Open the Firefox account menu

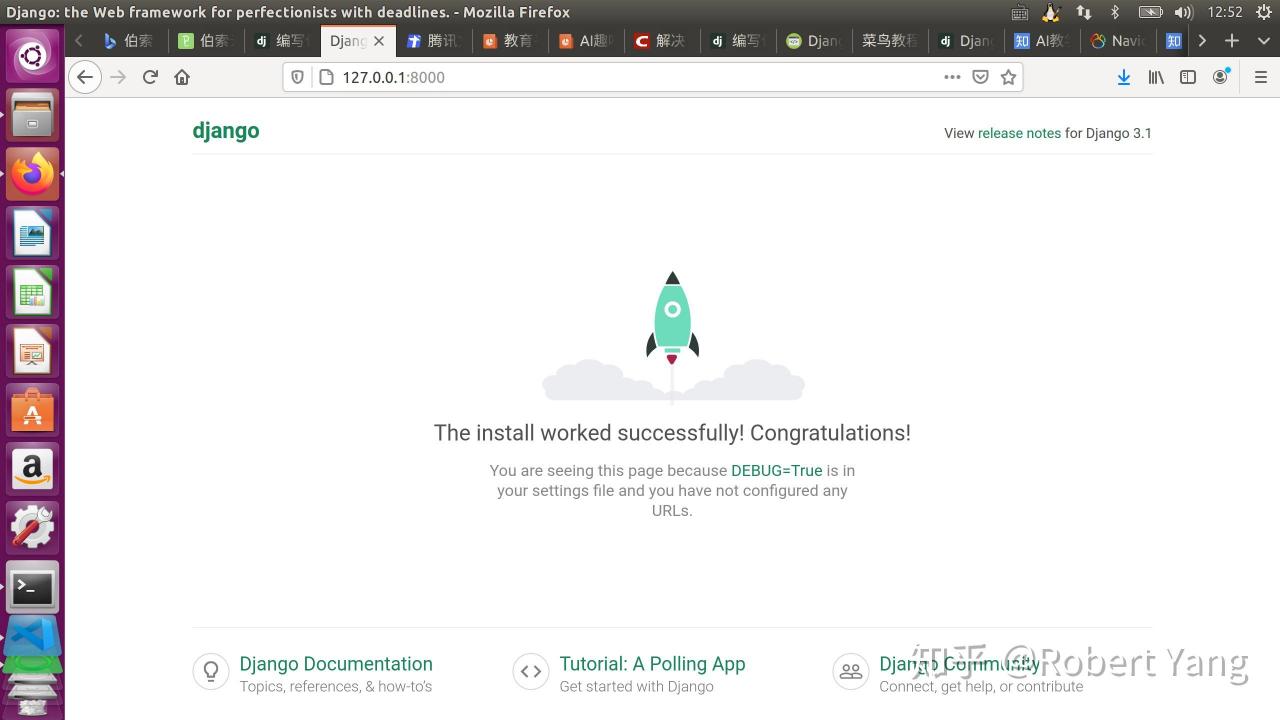coord(1220,77)
